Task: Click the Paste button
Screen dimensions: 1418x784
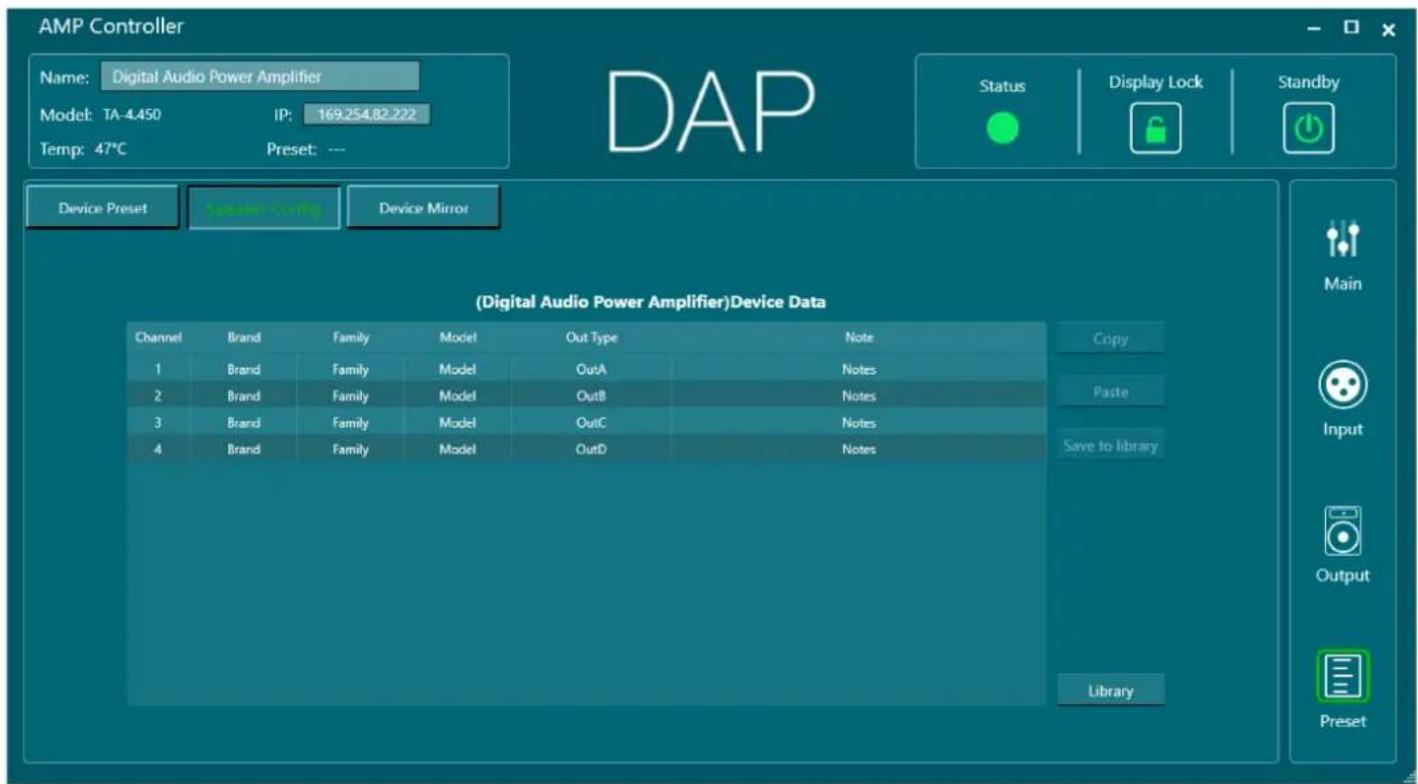Action: (1110, 392)
